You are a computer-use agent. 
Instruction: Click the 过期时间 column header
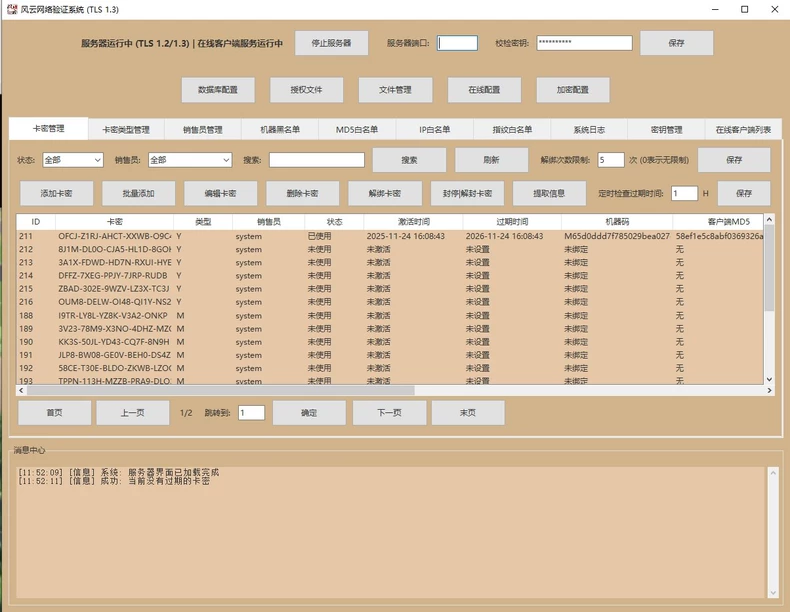512,222
